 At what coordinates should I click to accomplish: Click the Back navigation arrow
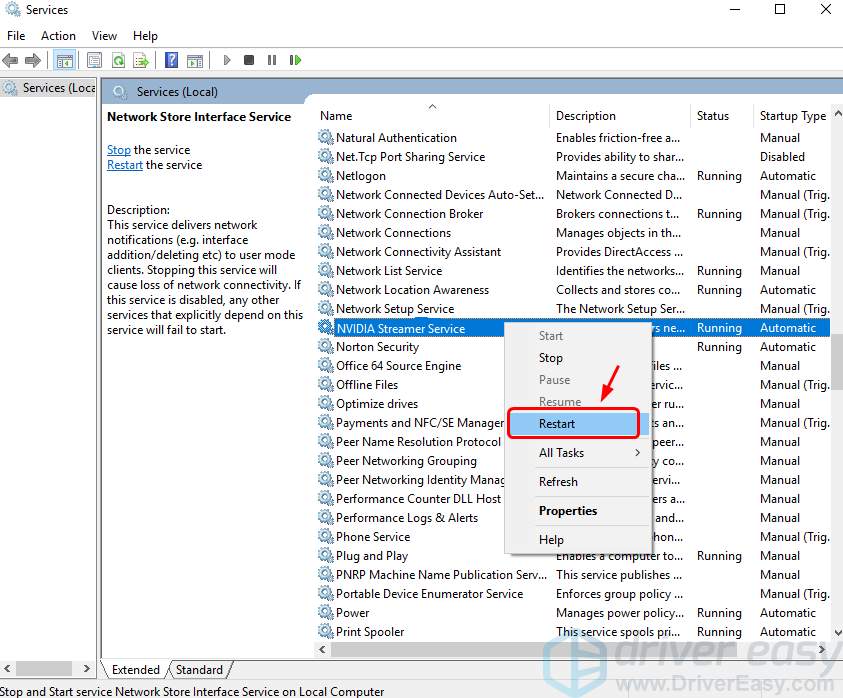point(11,59)
